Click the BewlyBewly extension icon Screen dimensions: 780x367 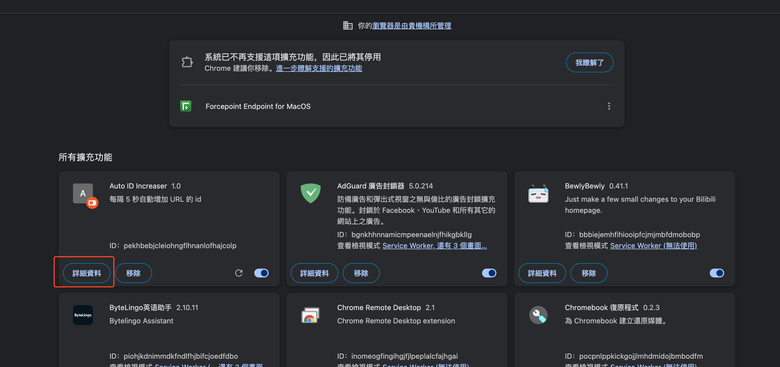pyautogui.click(x=538, y=194)
